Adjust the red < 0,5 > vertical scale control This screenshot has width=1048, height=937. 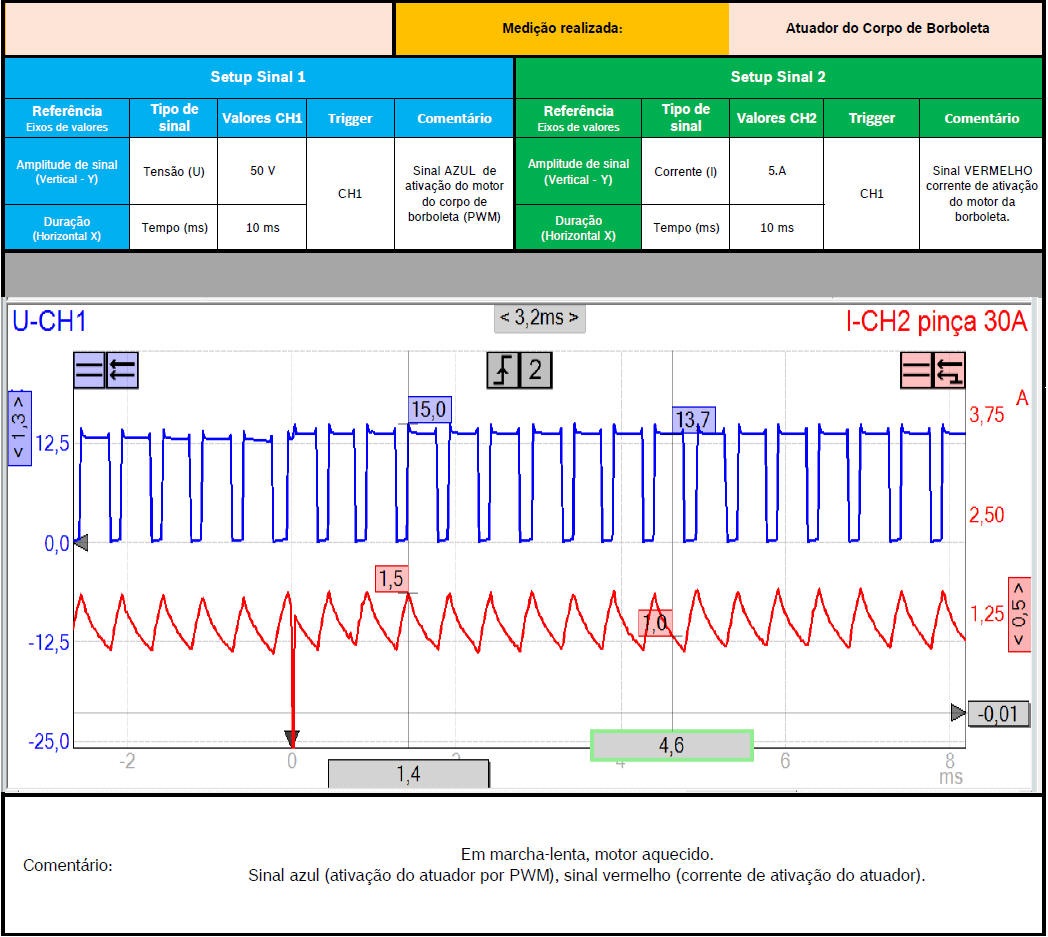(x=1019, y=614)
